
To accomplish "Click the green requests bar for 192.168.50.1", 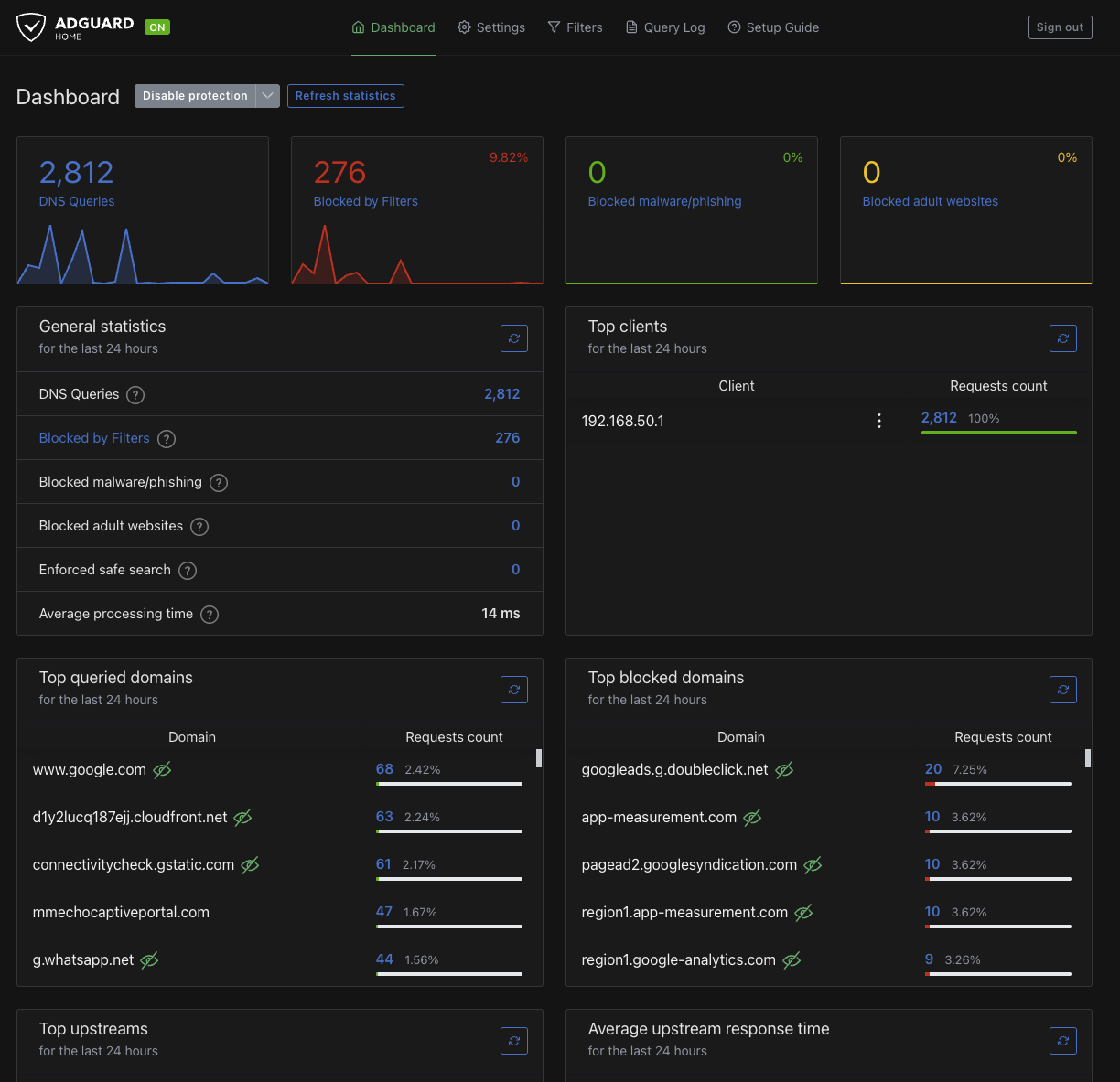I will (x=999, y=433).
